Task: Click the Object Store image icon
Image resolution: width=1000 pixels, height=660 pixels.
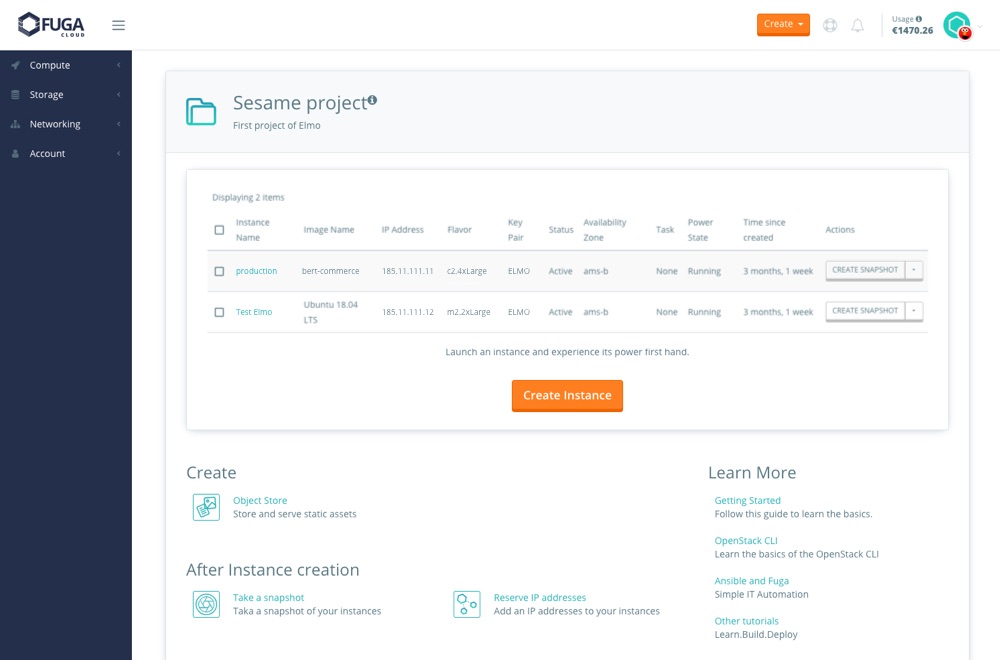Action: point(206,507)
